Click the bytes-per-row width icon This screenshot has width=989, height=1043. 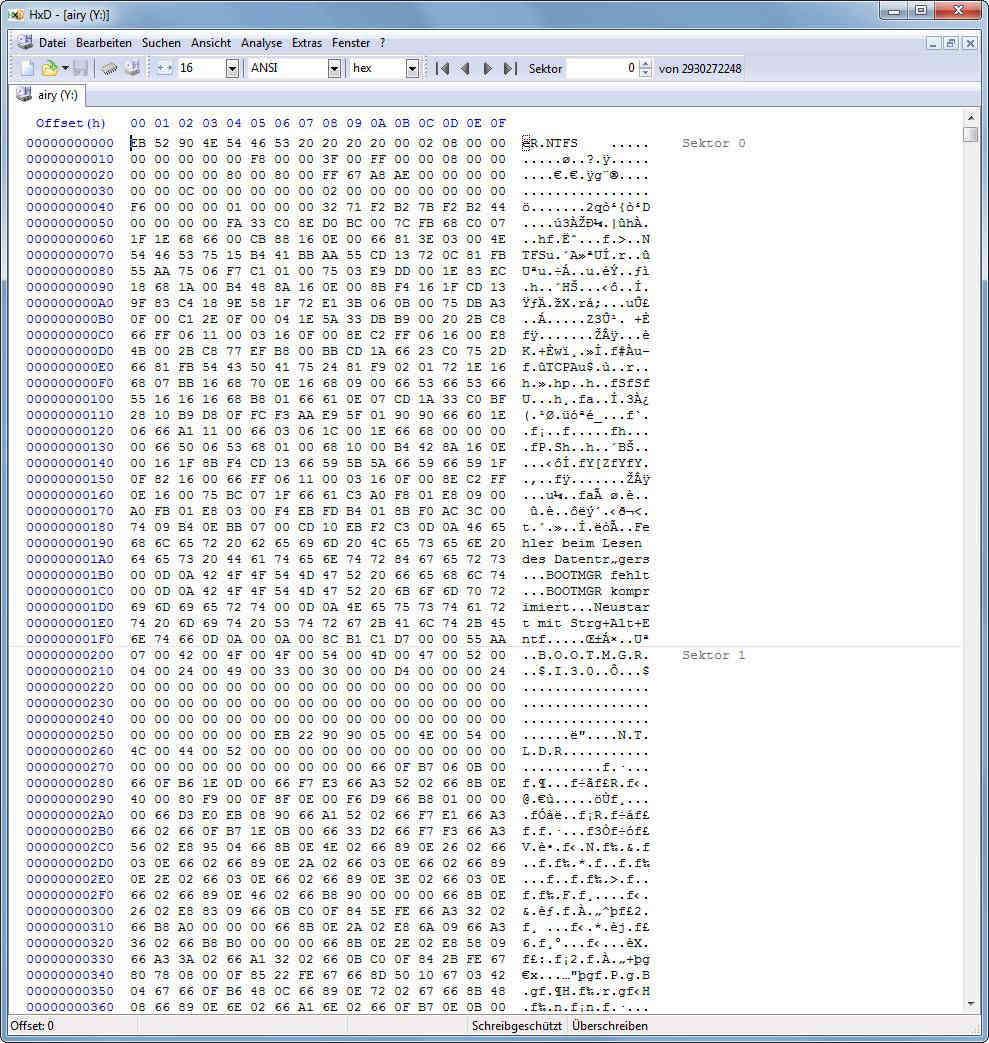coord(164,68)
